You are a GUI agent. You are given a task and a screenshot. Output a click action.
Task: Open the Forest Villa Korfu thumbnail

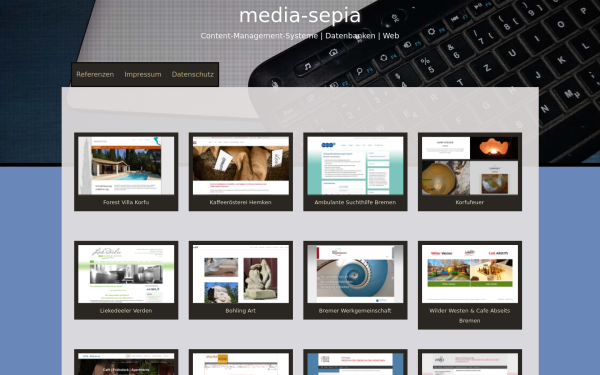126,166
